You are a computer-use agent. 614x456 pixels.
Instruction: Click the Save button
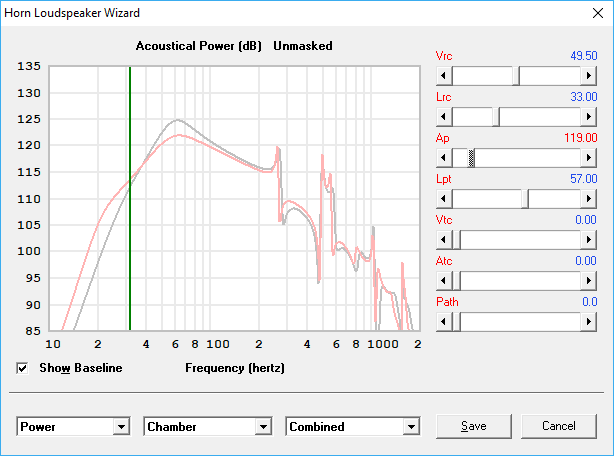click(x=474, y=426)
